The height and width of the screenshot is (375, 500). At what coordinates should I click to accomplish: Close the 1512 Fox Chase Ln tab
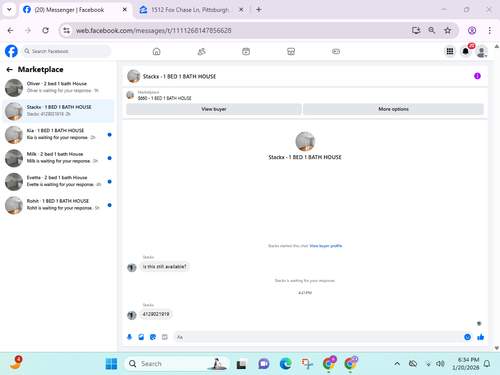[x=241, y=10]
